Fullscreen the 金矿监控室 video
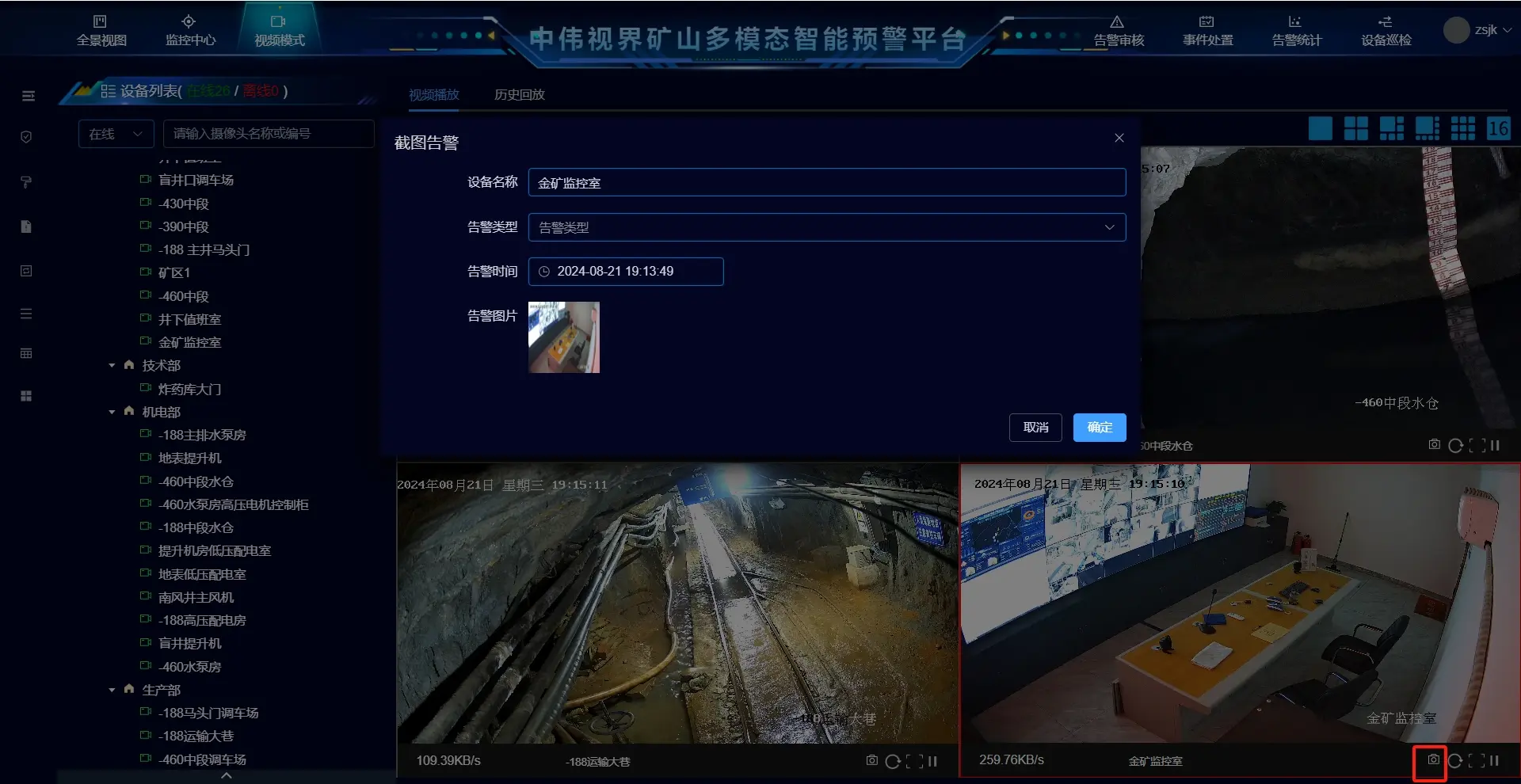Image resolution: width=1521 pixels, height=784 pixels. (1477, 761)
